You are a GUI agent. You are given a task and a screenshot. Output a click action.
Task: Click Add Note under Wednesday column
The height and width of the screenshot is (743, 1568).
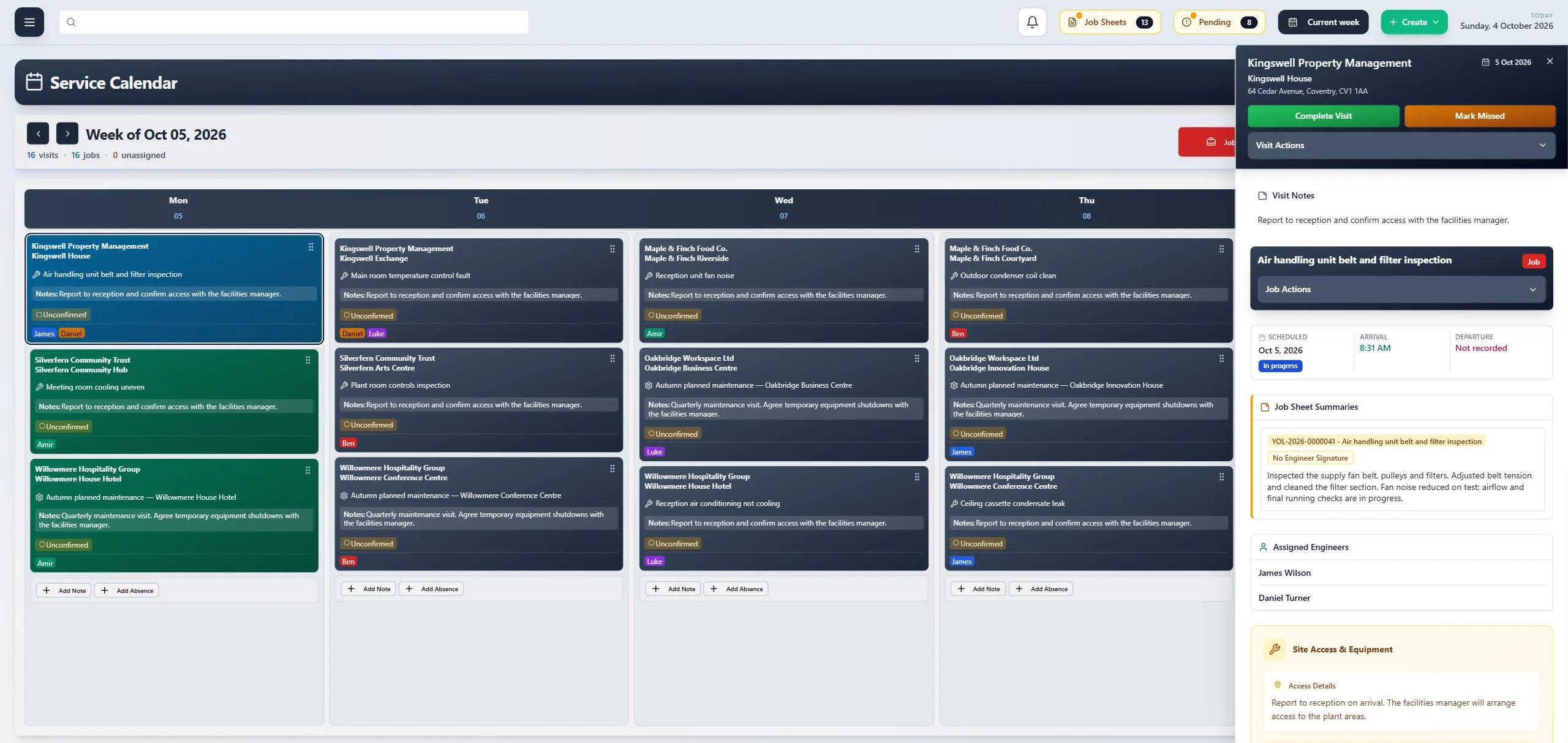[673, 589]
